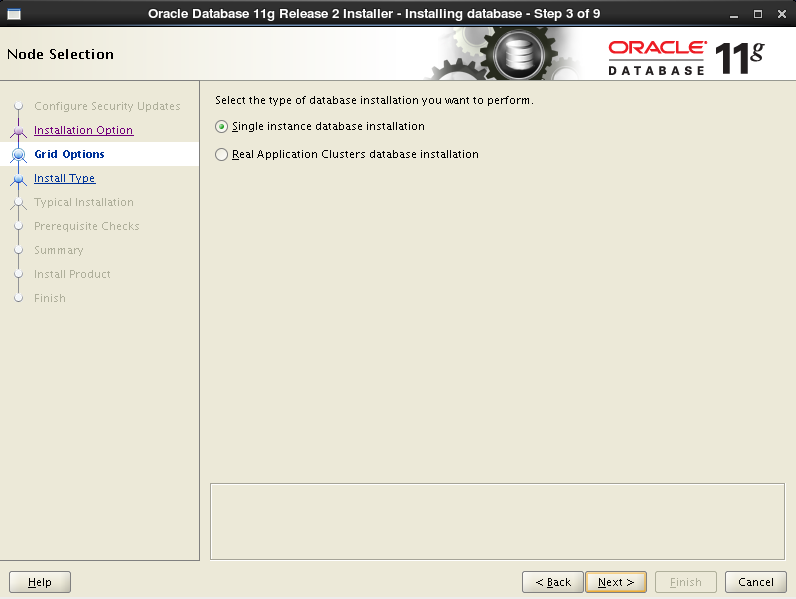Screen dimensions: 796x599
Task: Click the Install Type step marker icon
Action: tap(19, 179)
